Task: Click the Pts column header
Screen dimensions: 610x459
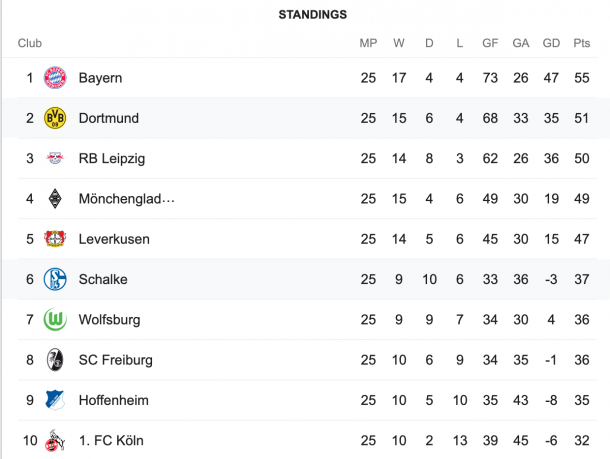Action: [x=582, y=43]
